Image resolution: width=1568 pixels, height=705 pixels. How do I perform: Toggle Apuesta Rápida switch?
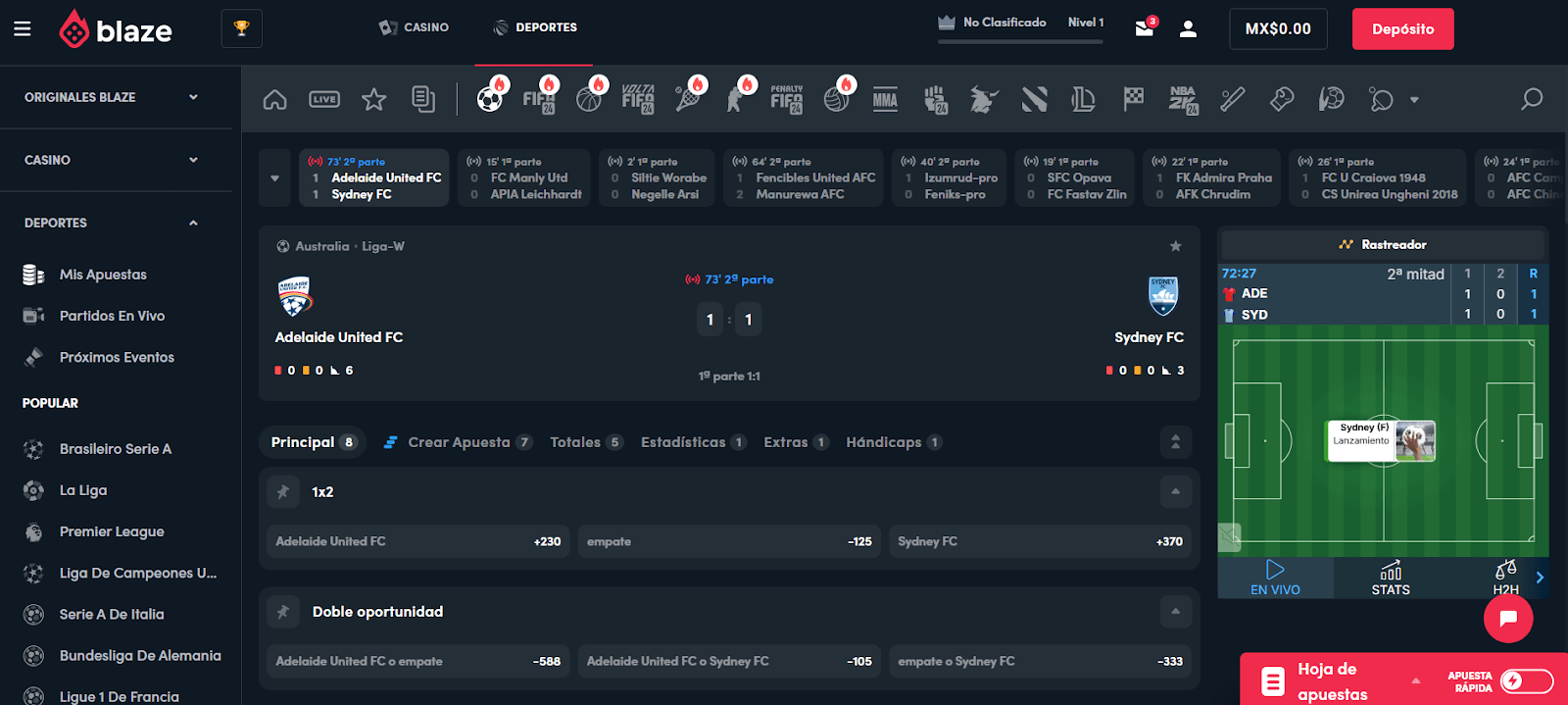(x=1527, y=681)
